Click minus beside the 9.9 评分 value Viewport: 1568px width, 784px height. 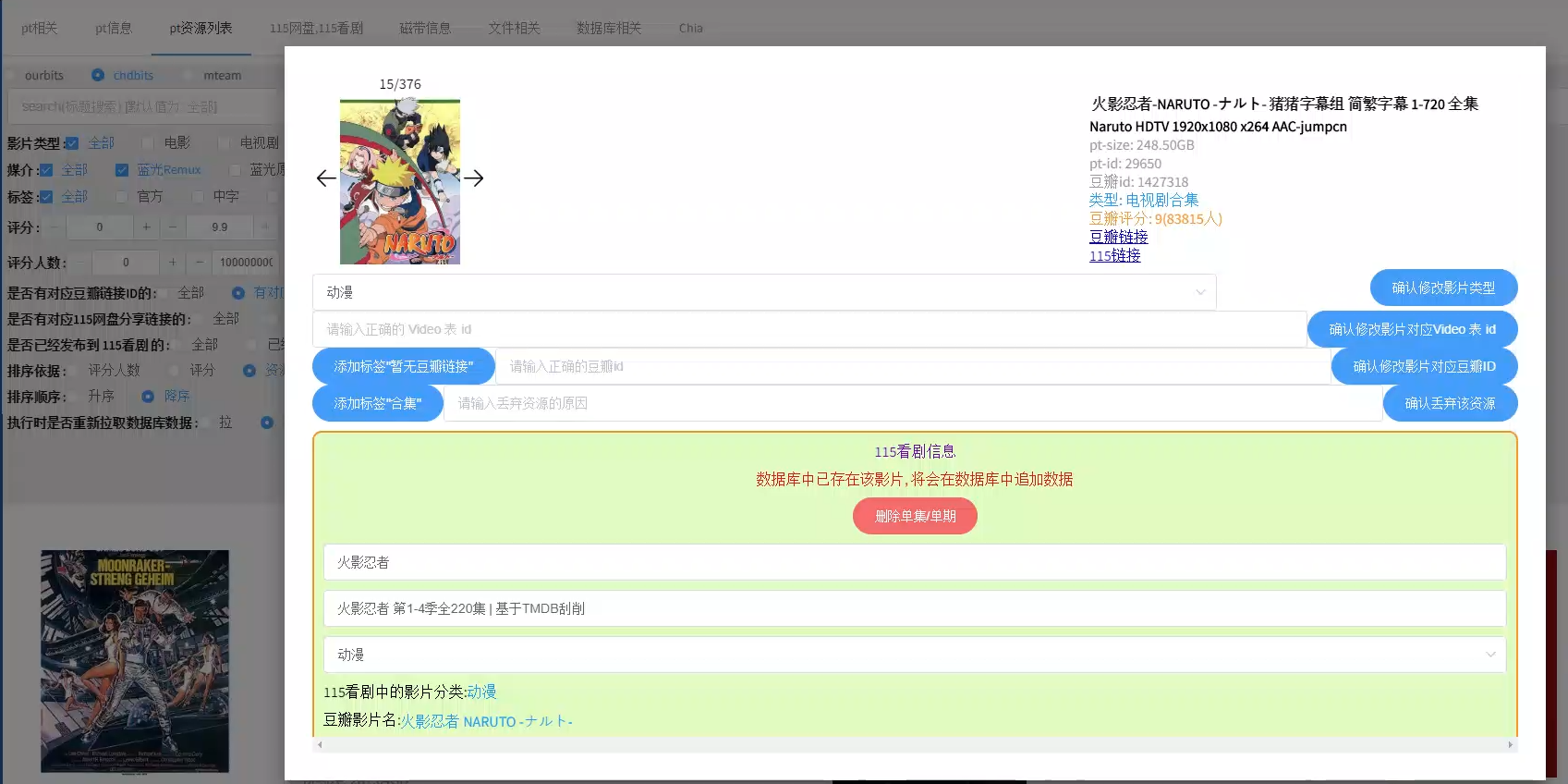(172, 227)
